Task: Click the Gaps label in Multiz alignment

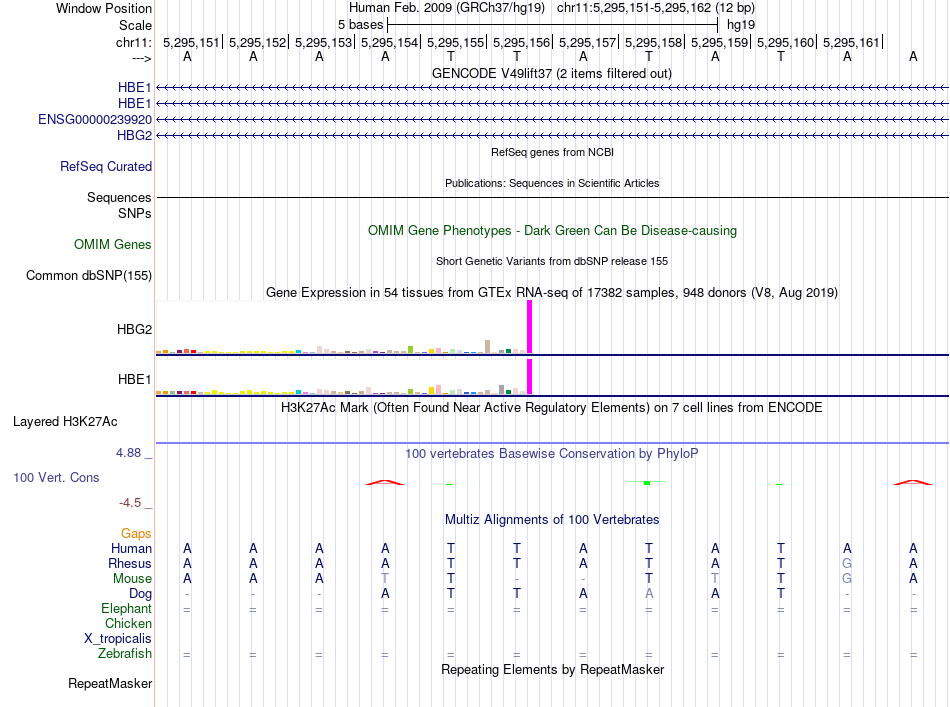Action: point(136,533)
